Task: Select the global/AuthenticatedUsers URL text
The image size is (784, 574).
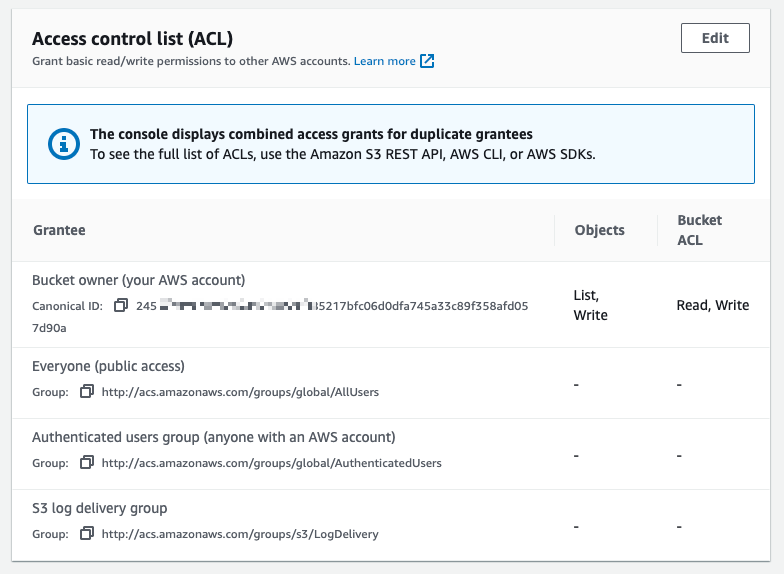Action: pyautogui.click(x=271, y=463)
